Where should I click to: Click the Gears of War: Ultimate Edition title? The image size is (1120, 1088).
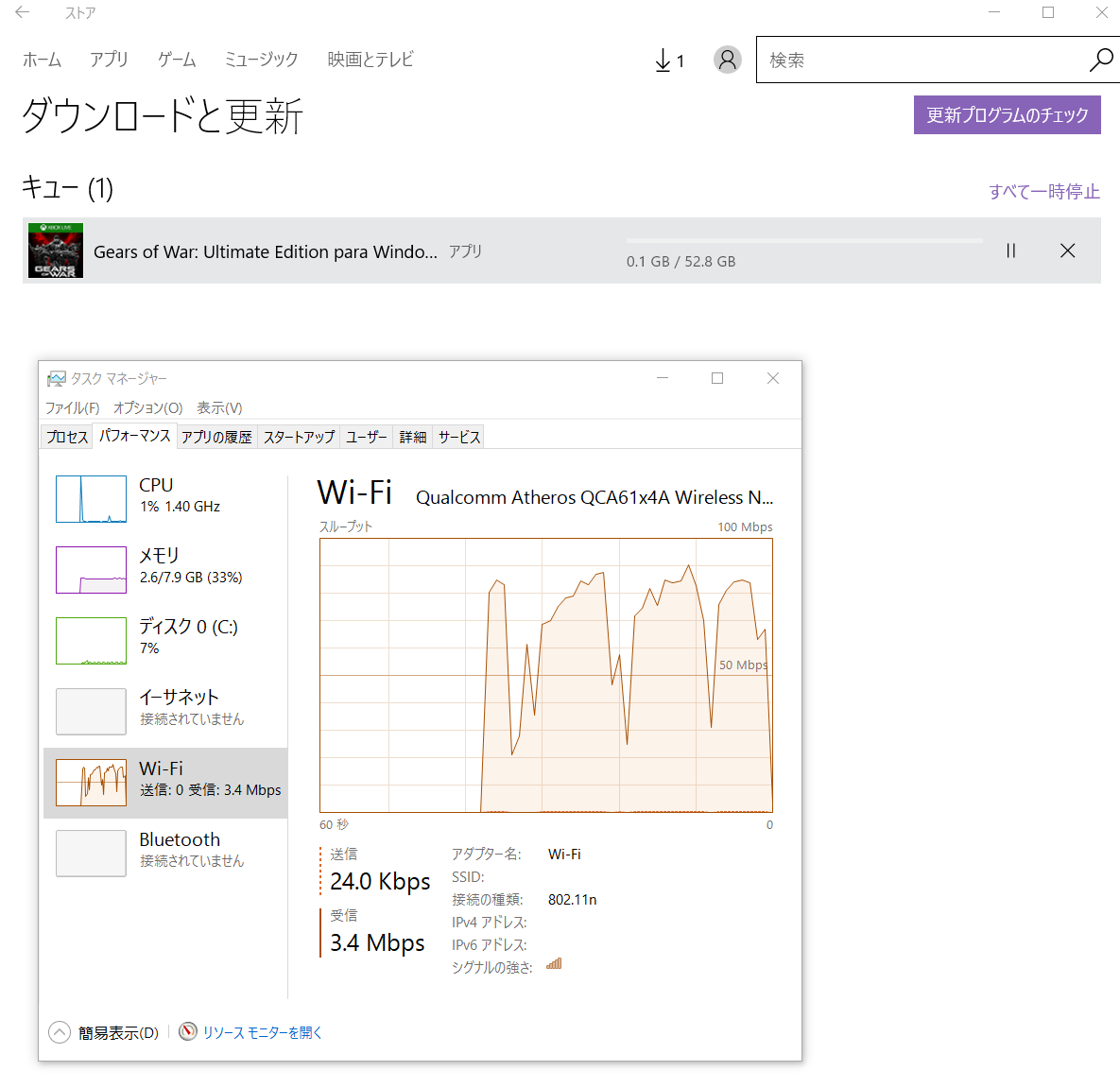pyautogui.click(x=265, y=251)
